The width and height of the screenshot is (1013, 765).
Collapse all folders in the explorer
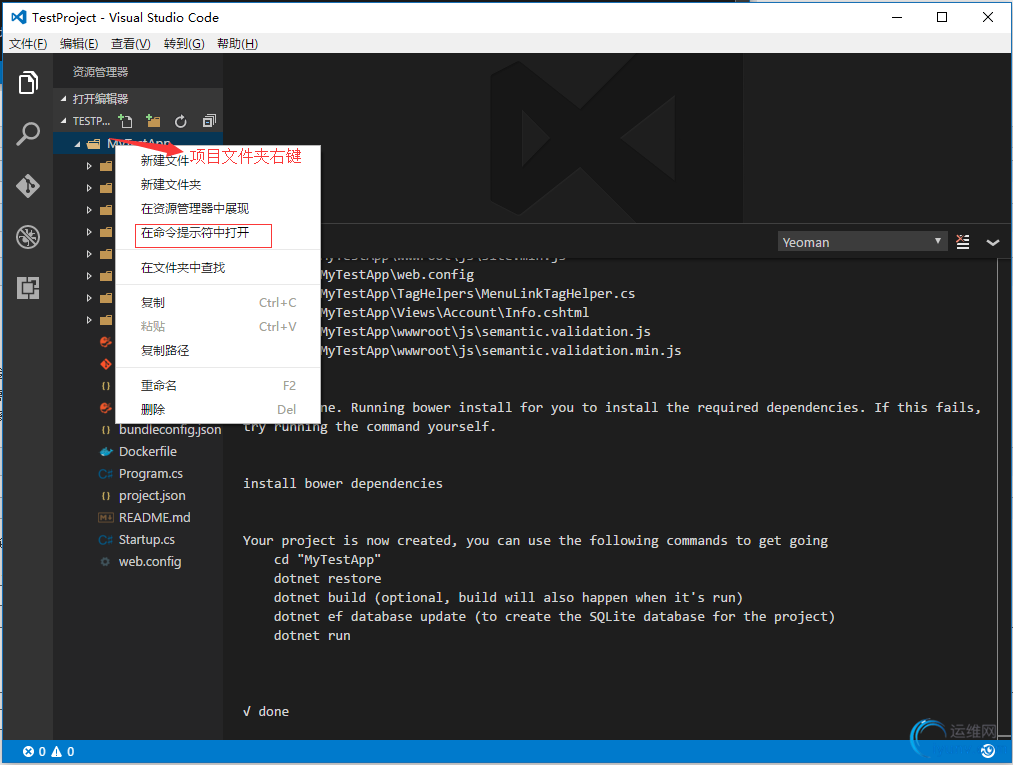(x=209, y=121)
